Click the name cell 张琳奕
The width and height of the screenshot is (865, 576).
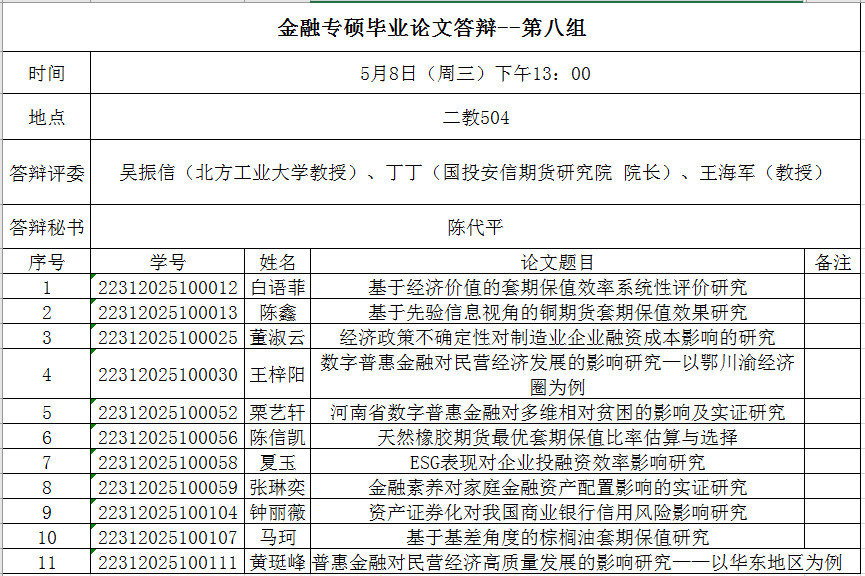[277, 487]
